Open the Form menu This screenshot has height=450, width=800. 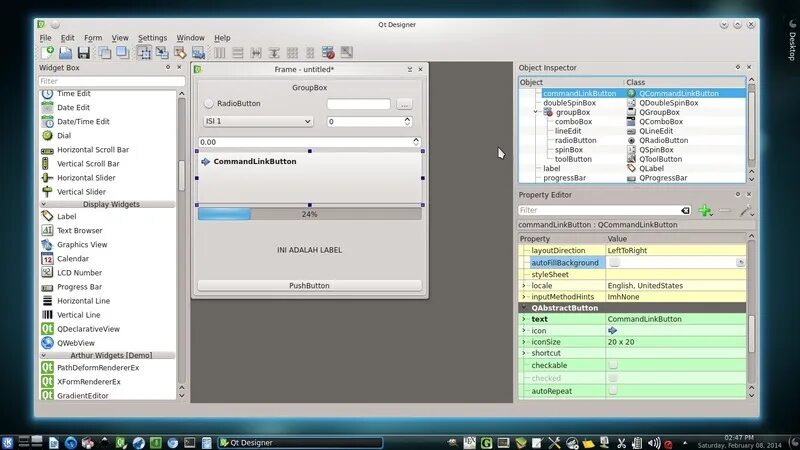[x=93, y=38]
